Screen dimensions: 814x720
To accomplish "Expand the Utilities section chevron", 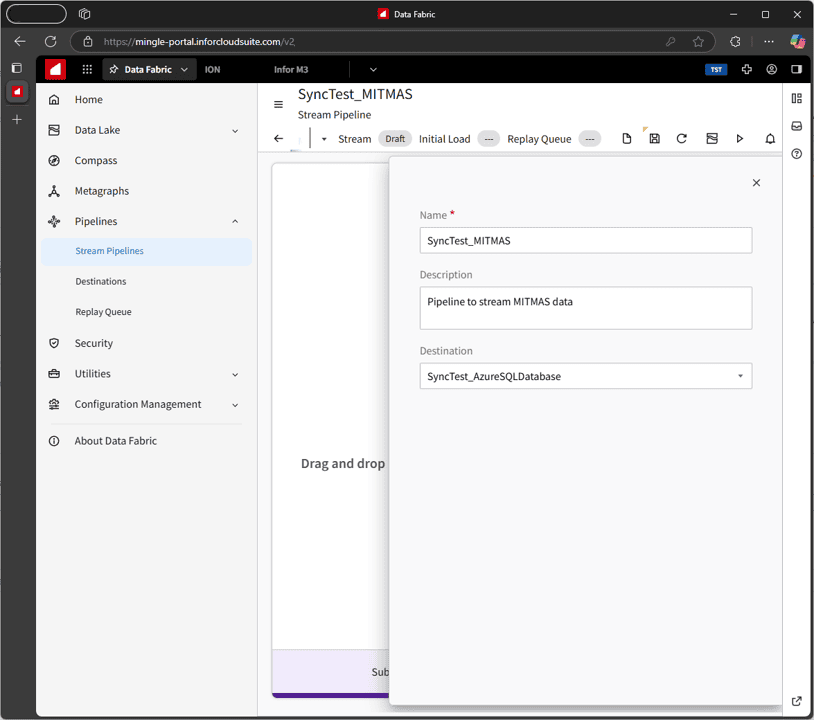I will 235,374.
